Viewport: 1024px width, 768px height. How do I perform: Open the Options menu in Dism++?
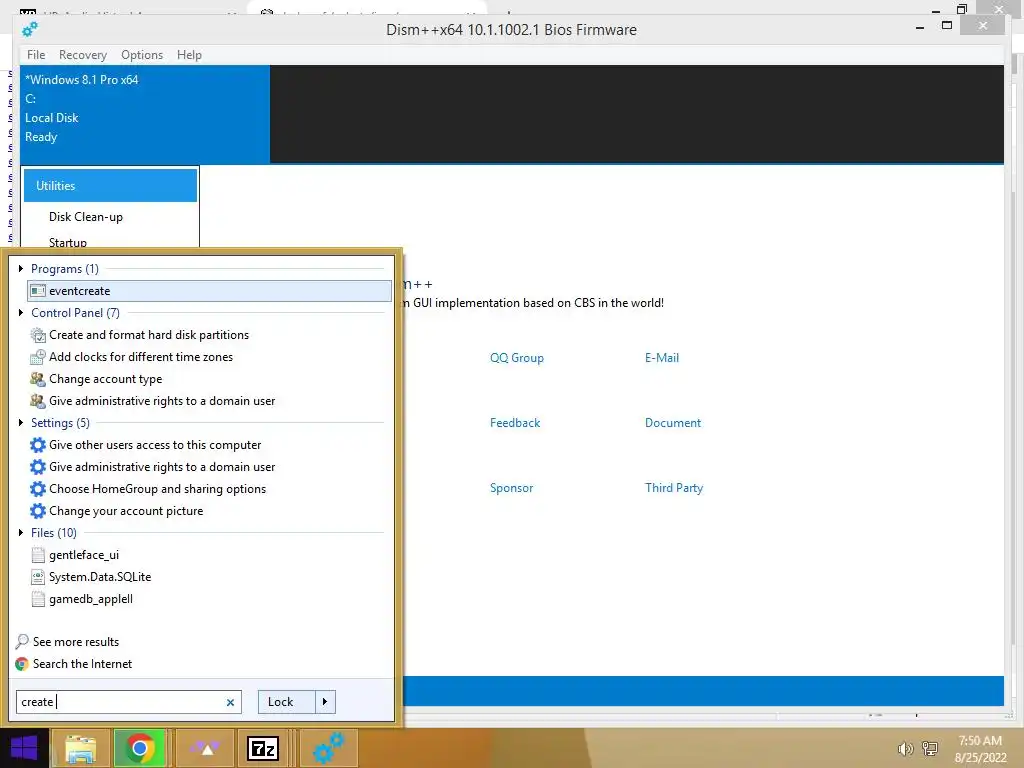[142, 55]
